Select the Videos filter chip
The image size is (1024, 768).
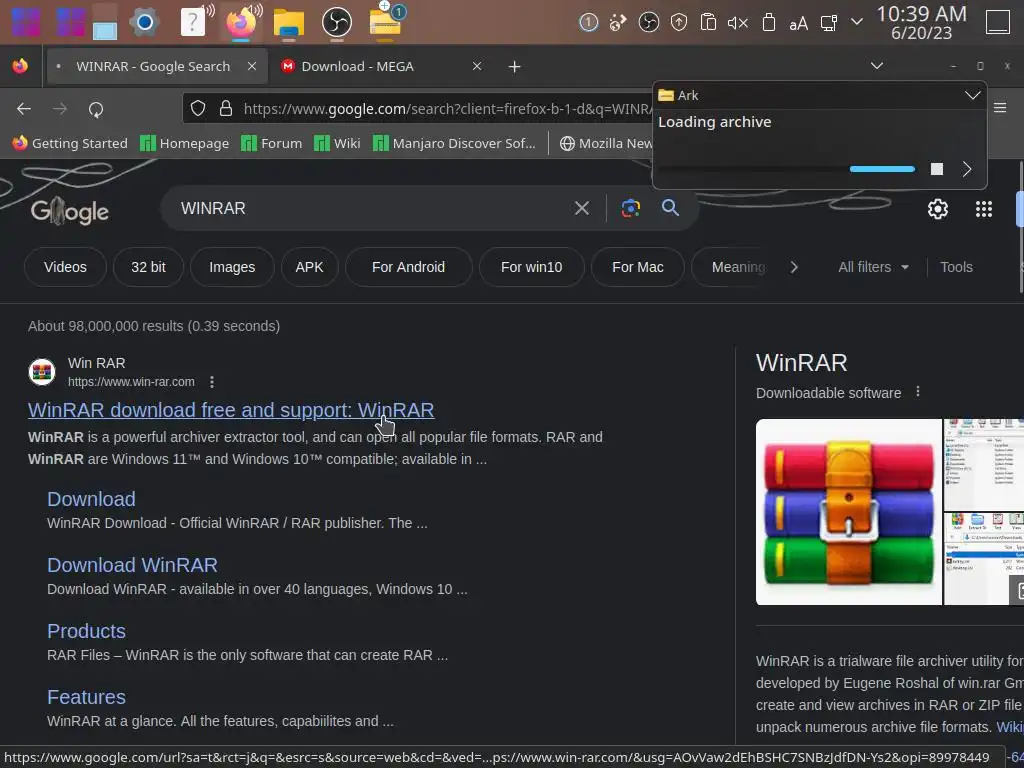65,267
